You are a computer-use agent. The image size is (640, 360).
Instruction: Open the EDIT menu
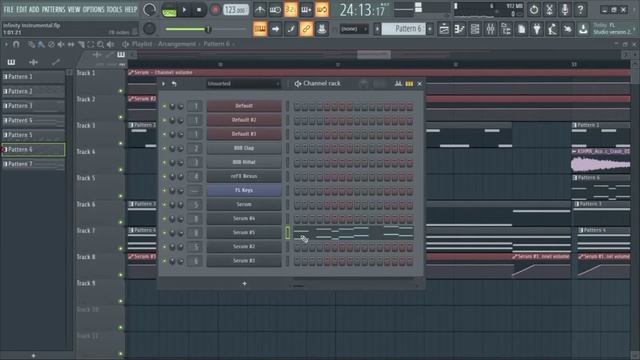[21, 9]
